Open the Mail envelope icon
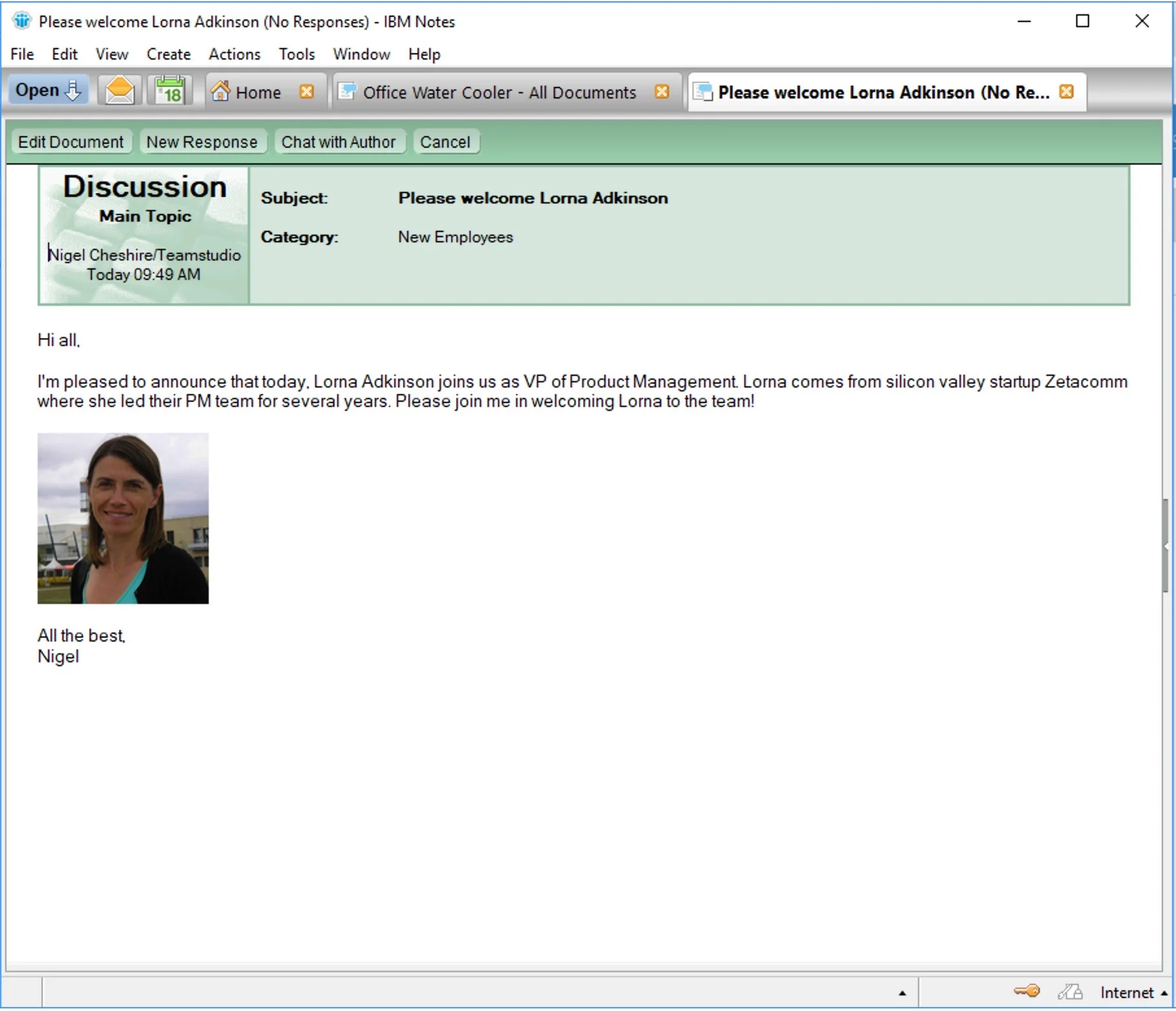The height and width of the screenshot is (1011, 1176). click(x=119, y=91)
